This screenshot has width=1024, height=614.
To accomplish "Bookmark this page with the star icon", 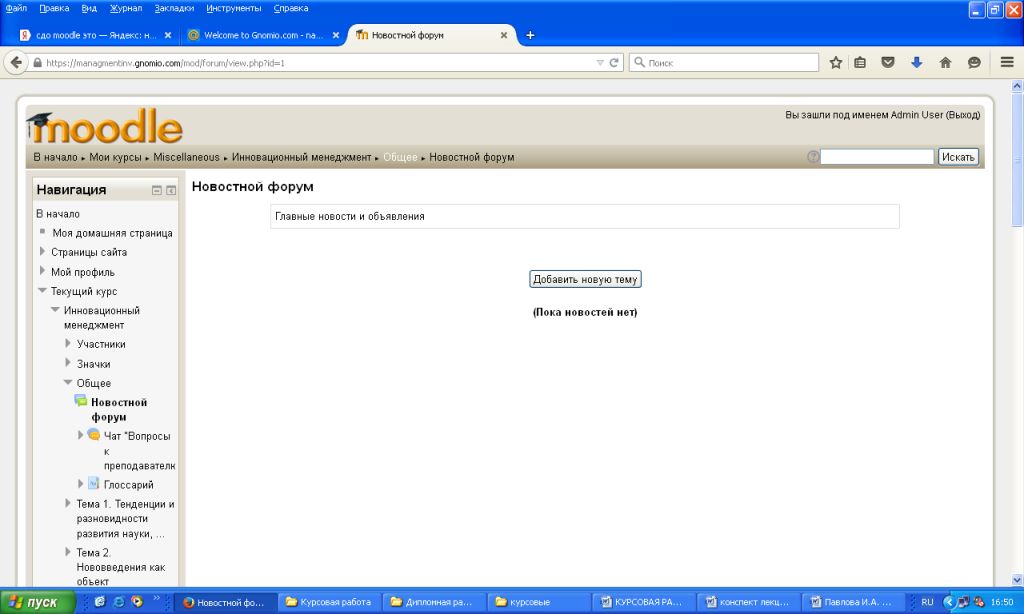I will (x=835, y=63).
